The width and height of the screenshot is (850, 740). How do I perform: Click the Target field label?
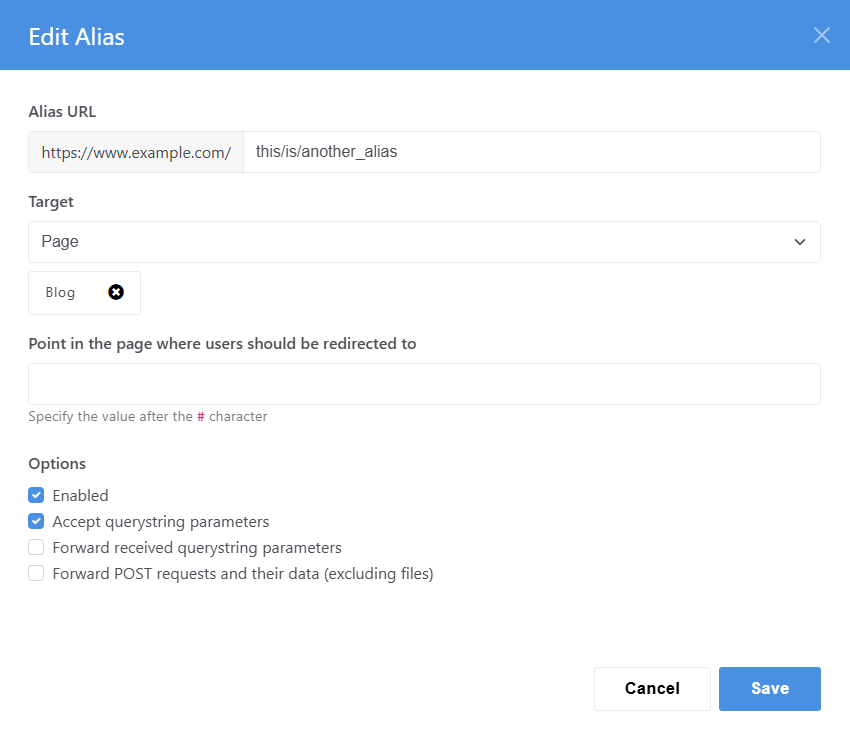[x=51, y=202]
